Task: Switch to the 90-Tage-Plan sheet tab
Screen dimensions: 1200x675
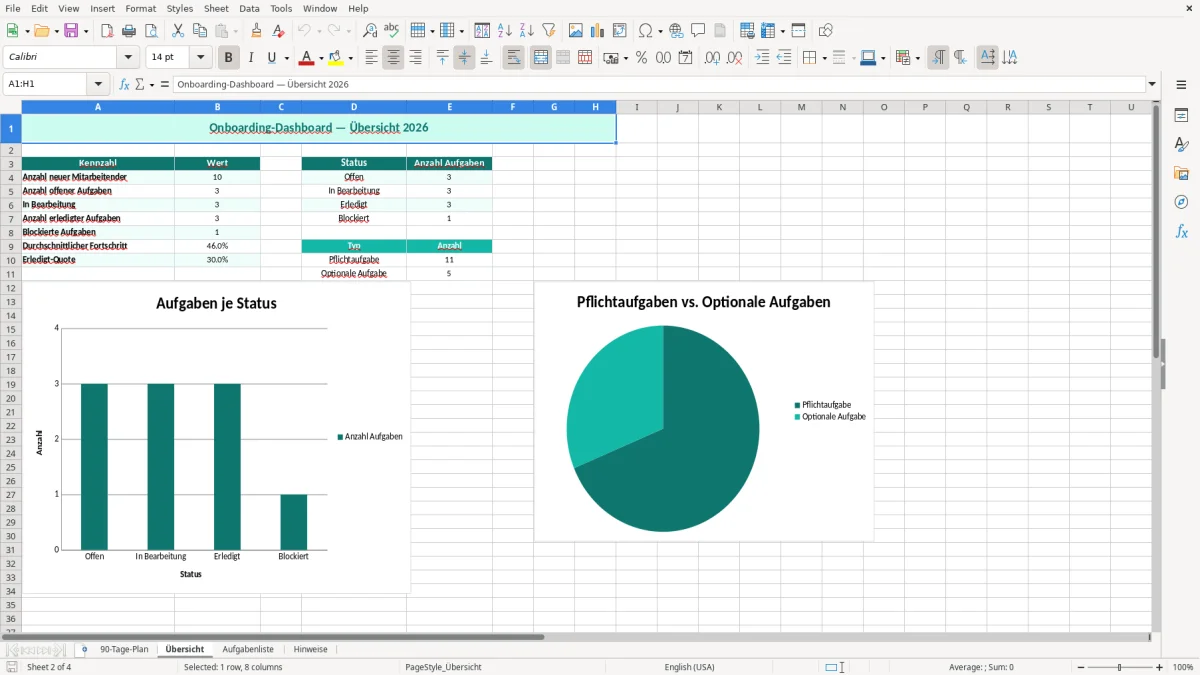Action: point(124,650)
